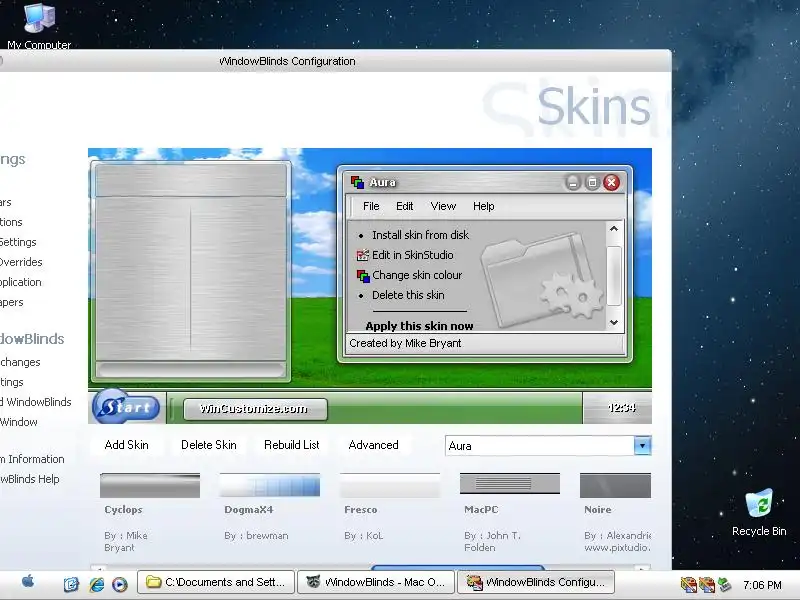Click Add Skin button
Image resolution: width=800 pixels, height=600 pixels.
pos(127,445)
